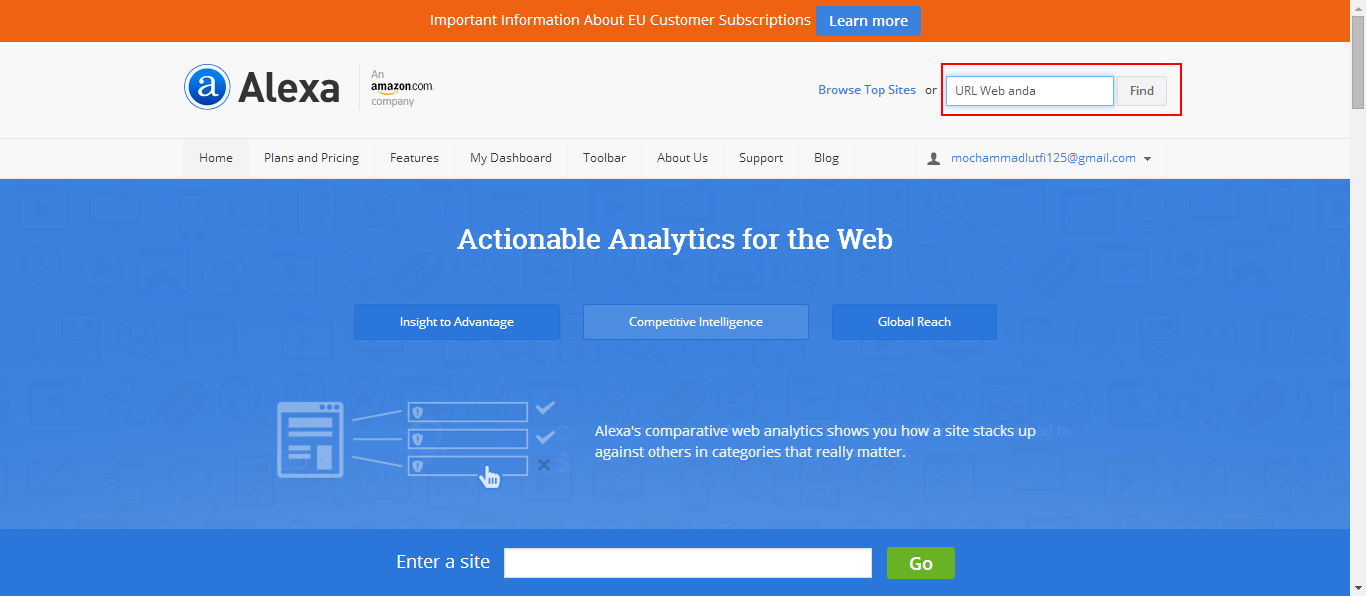
Task: Go to the Features menu item
Action: click(x=414, y=158)
